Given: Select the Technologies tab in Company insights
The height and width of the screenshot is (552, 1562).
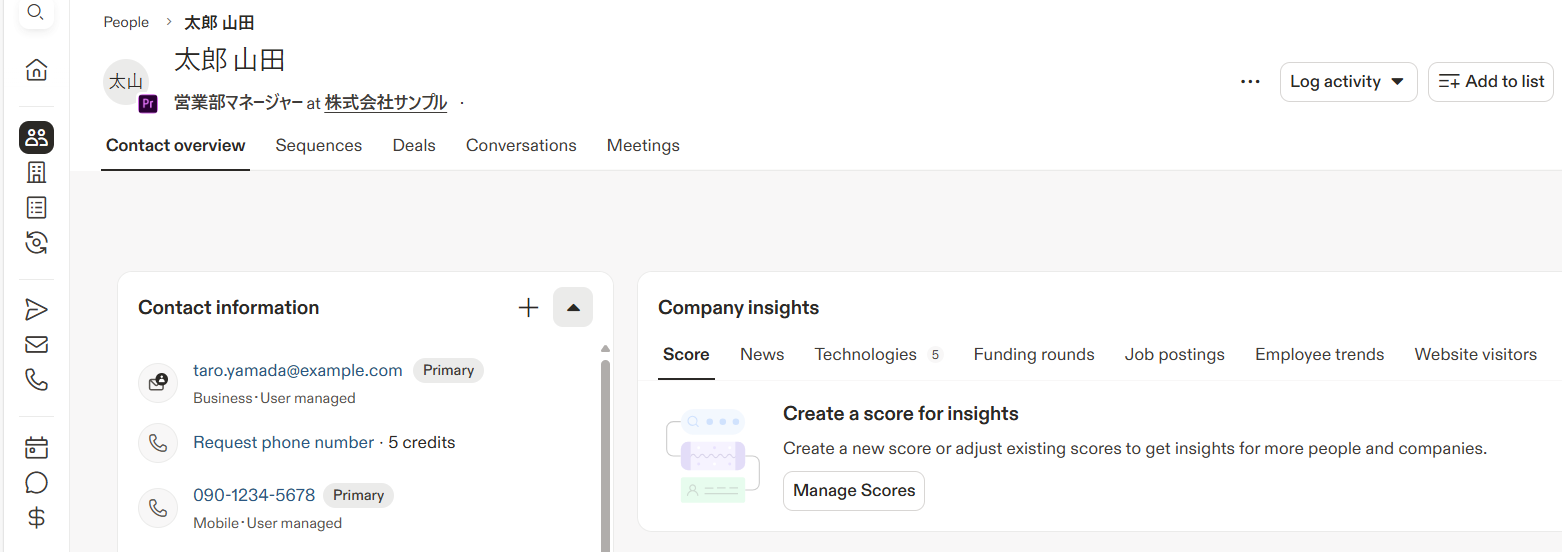Looking at the screenshot, I should [x=865, y=355].
